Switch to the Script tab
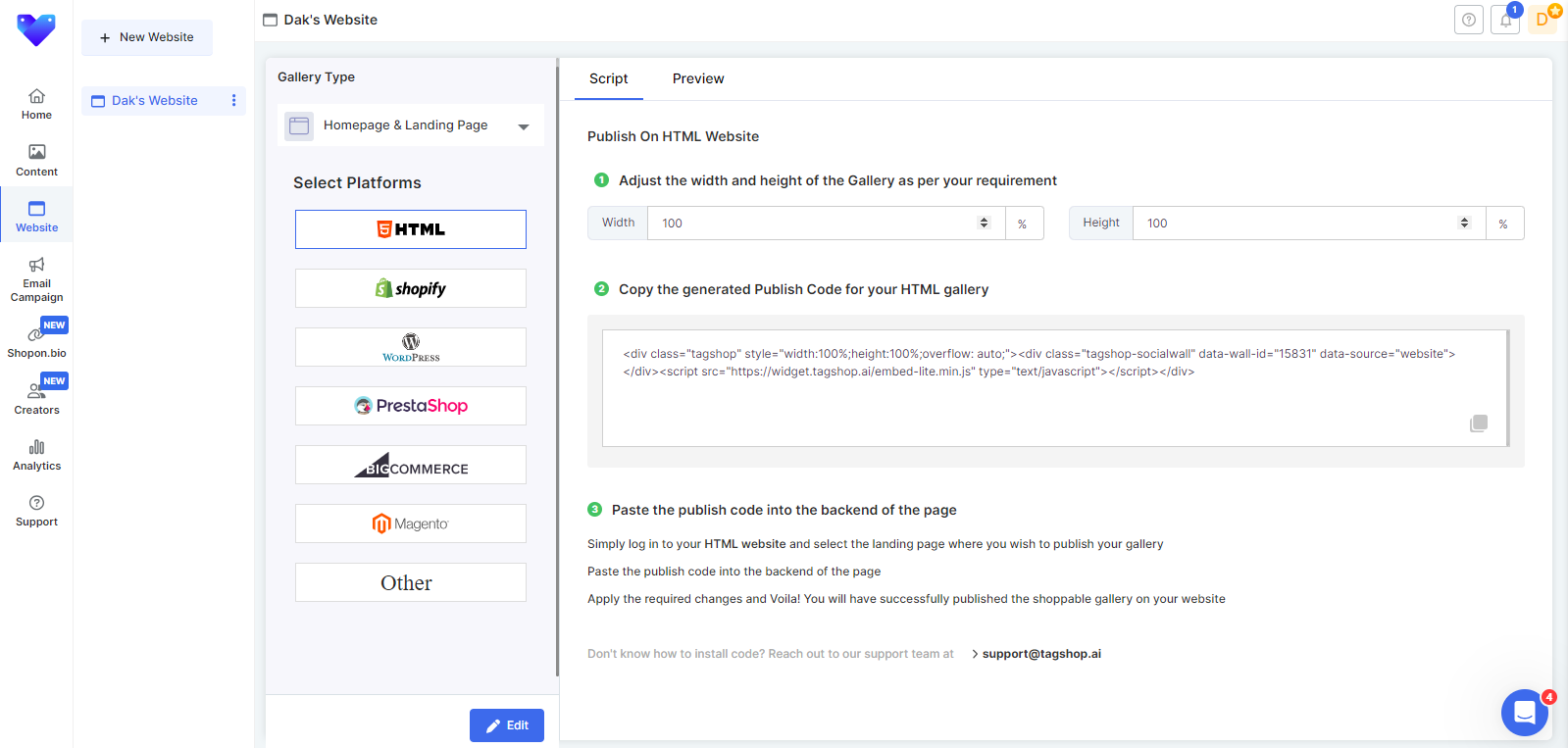This screenshot has width=1568, height=748. tap(608, 78)
